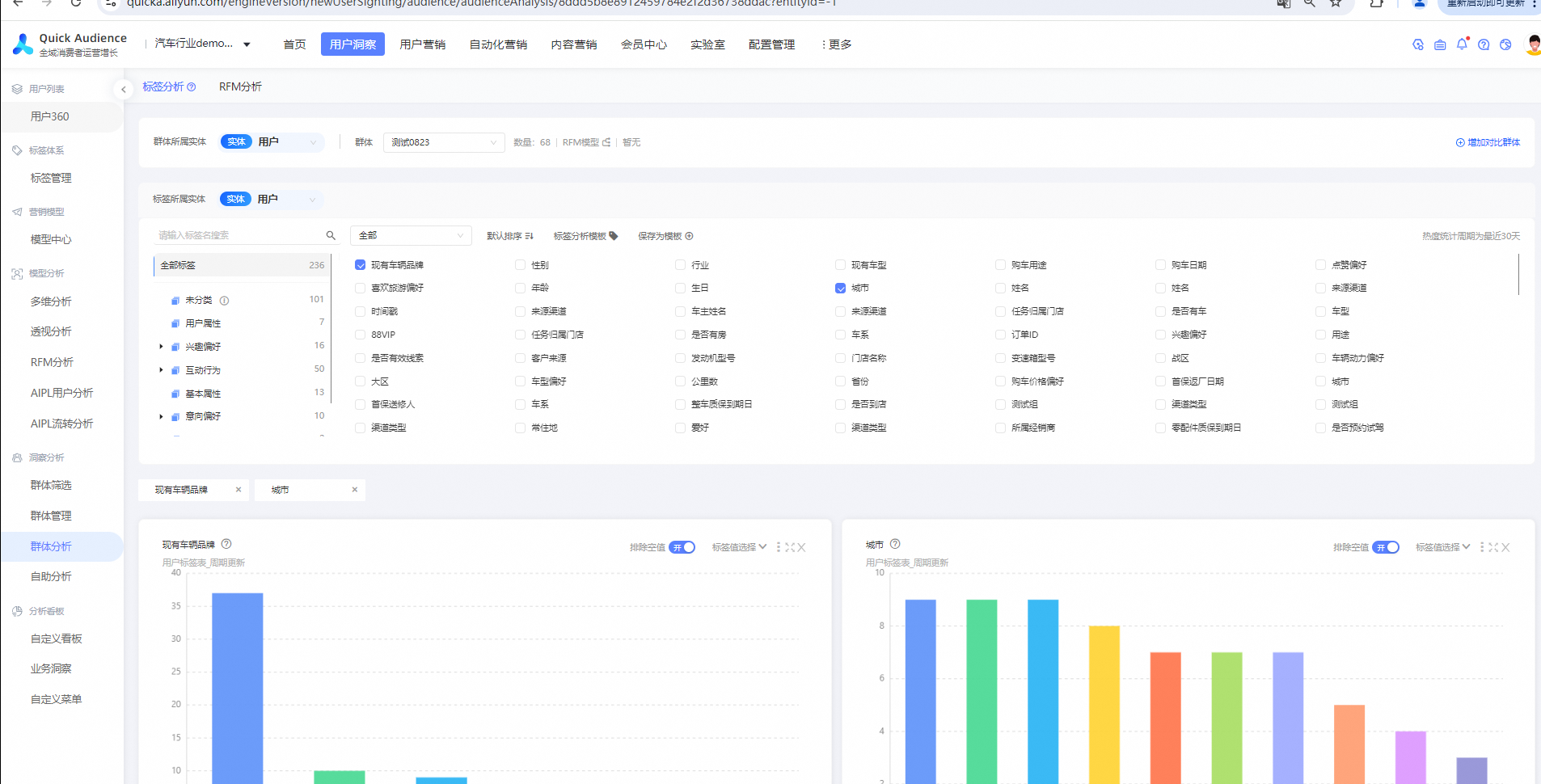
Task: Open 标签管理 in sidebar
Action: pos(51,178)
